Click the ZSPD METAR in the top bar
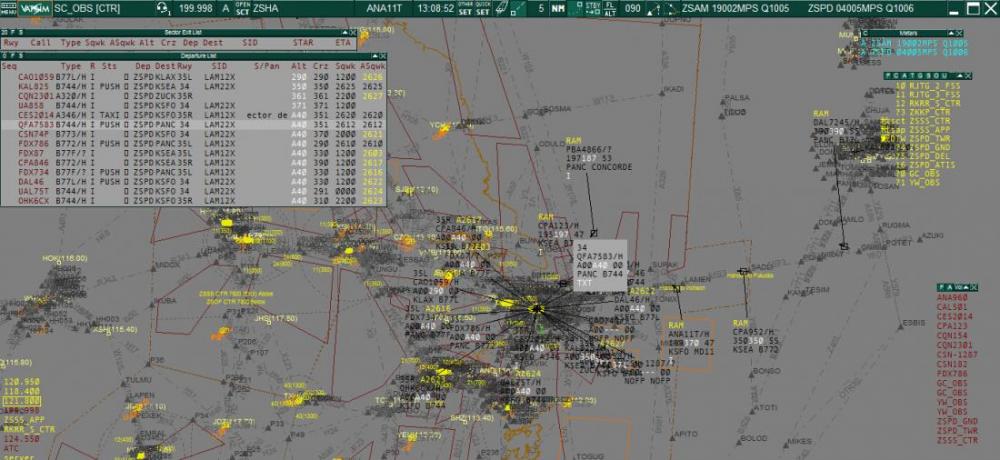This screenshot has width=1000, height=460. [860, 8]
